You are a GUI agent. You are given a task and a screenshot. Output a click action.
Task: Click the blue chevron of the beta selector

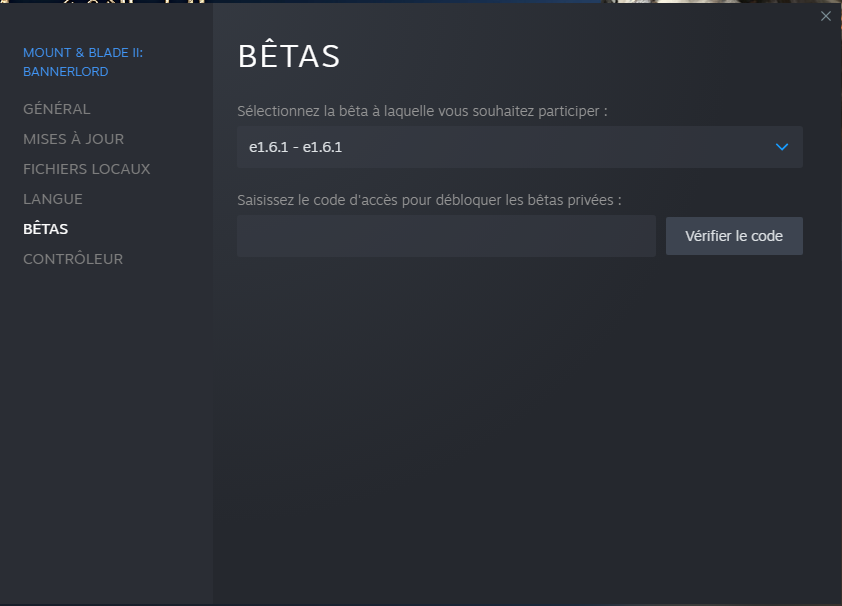(x=782, y=147)
